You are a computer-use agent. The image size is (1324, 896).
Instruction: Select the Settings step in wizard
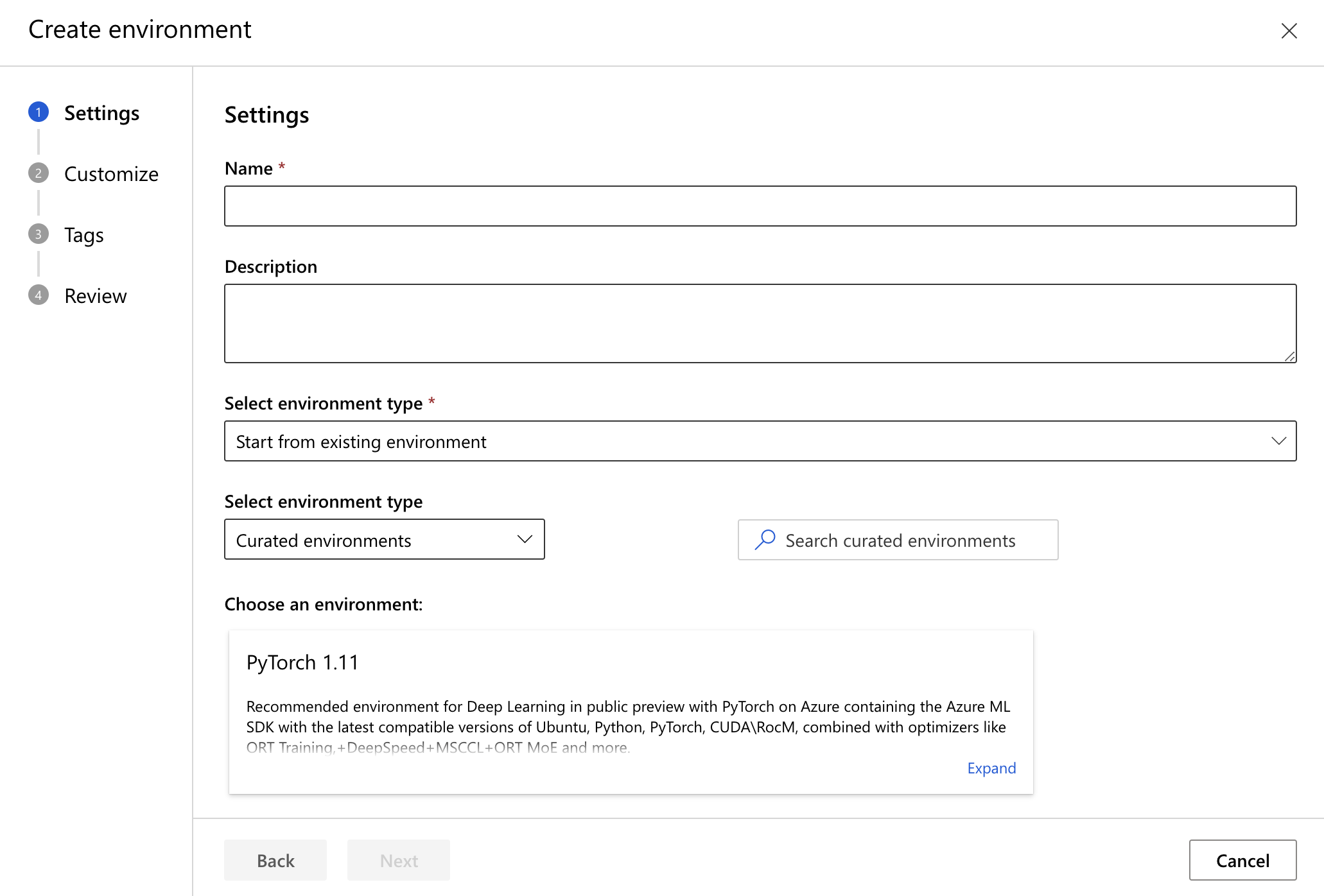click(x=101, y=112)
